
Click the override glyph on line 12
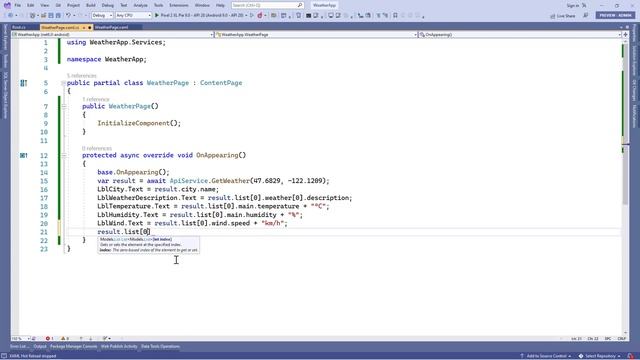point(24,155)
